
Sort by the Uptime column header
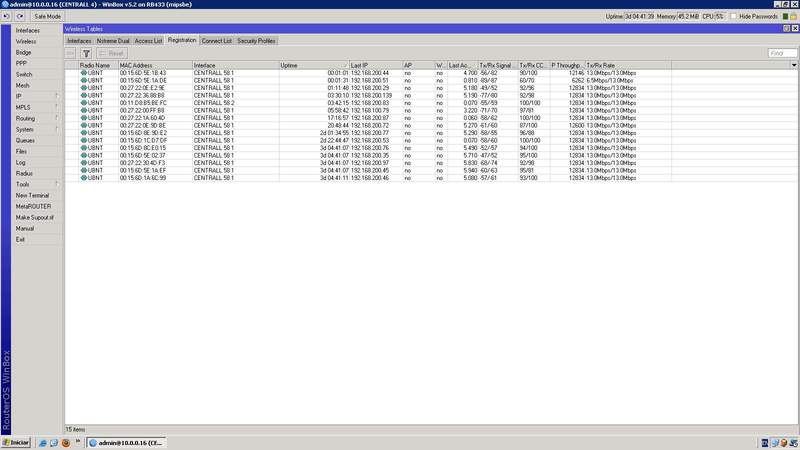[314, 65]
